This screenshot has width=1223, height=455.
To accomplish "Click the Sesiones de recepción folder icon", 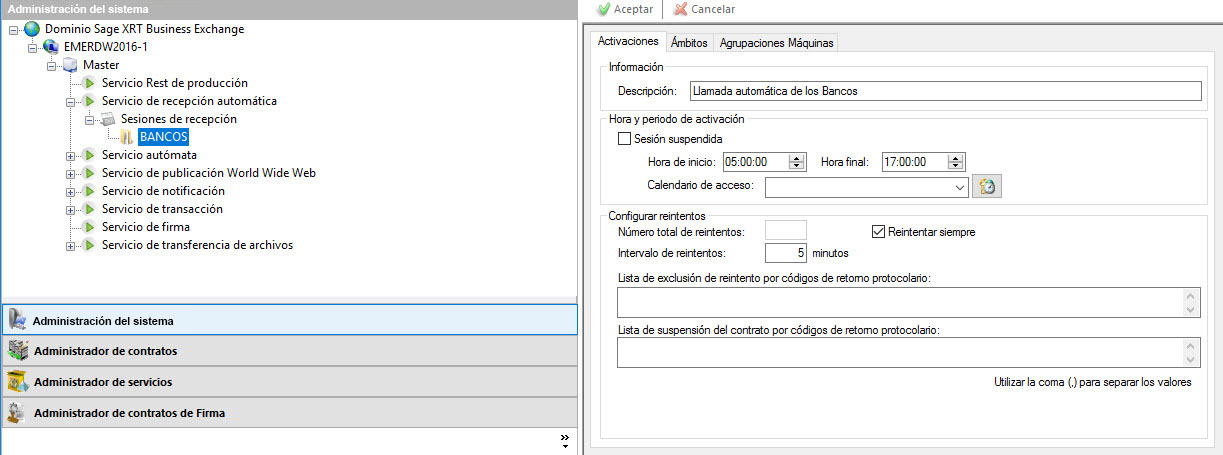I will (x=108, y=119).
